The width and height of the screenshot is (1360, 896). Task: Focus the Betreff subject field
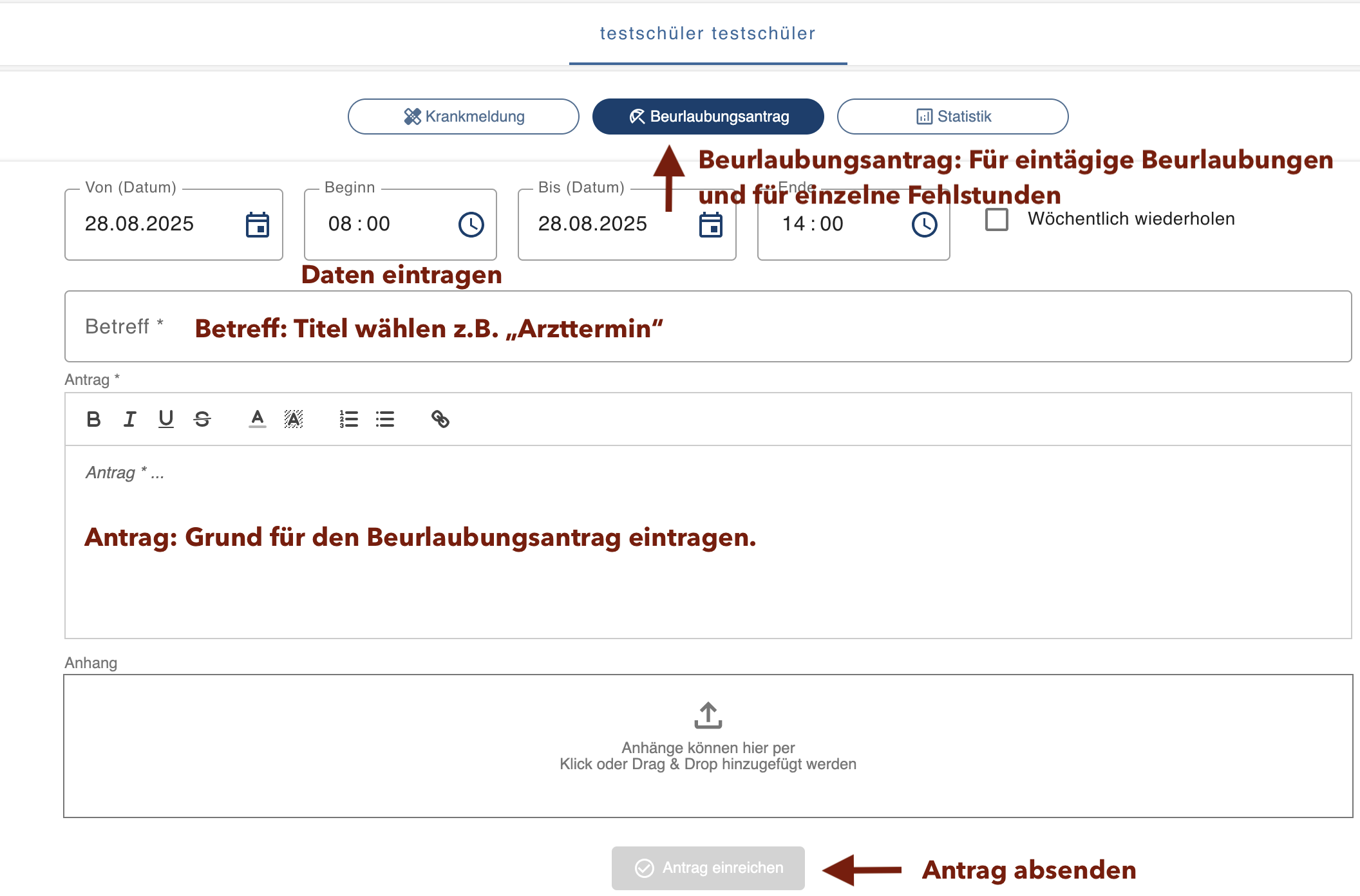[x=708, y=326]
